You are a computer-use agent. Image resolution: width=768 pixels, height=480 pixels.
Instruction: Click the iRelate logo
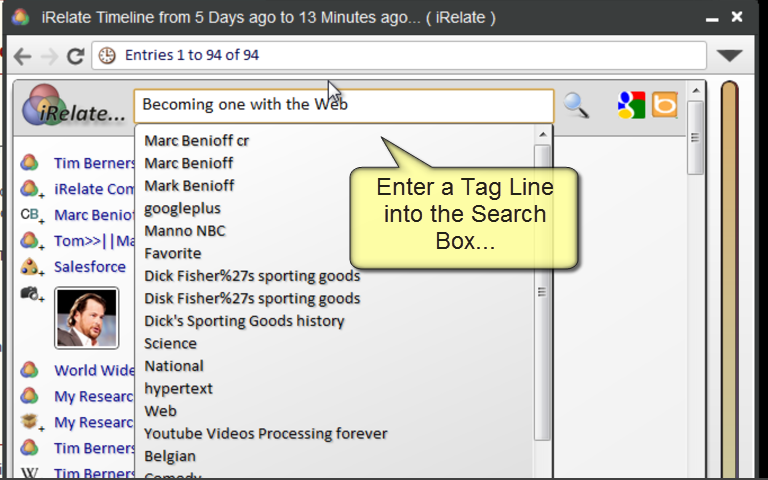pos(73,104)
